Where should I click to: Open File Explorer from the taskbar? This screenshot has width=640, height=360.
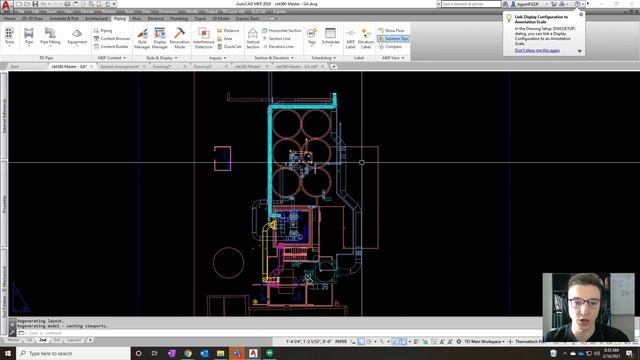(220, 353)
